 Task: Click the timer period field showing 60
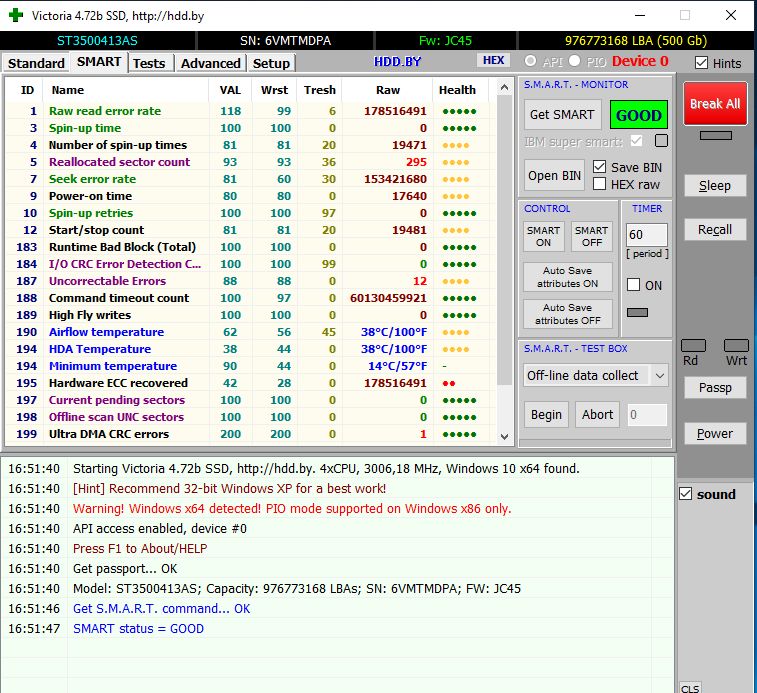(x=646, y=235)
